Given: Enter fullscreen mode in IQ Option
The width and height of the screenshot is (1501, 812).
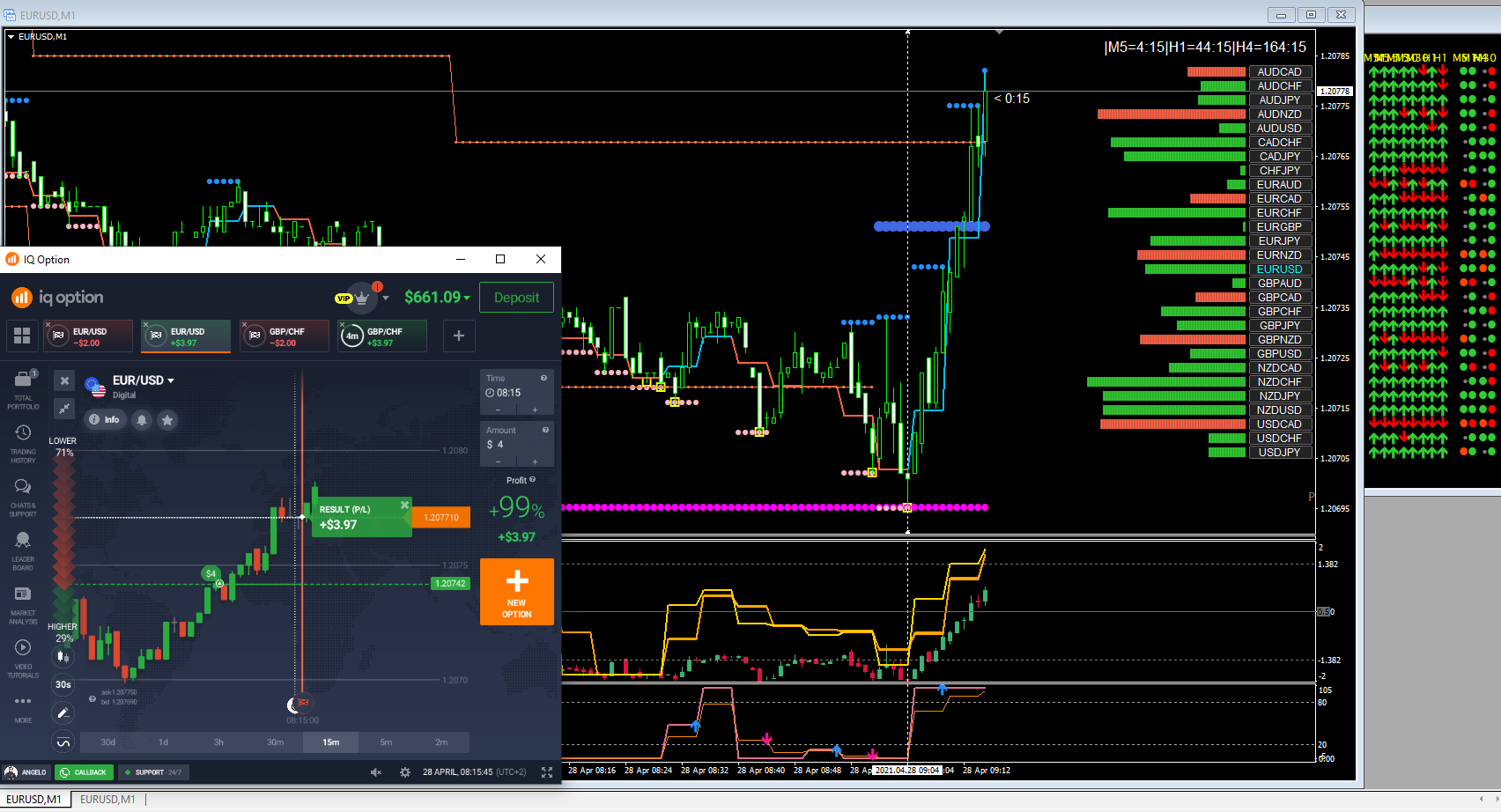Looking at the screenshot, I should (x=547, y=772).
